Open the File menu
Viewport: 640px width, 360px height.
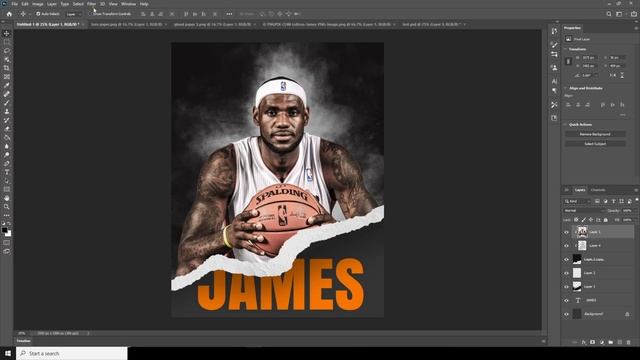point(14,4)
